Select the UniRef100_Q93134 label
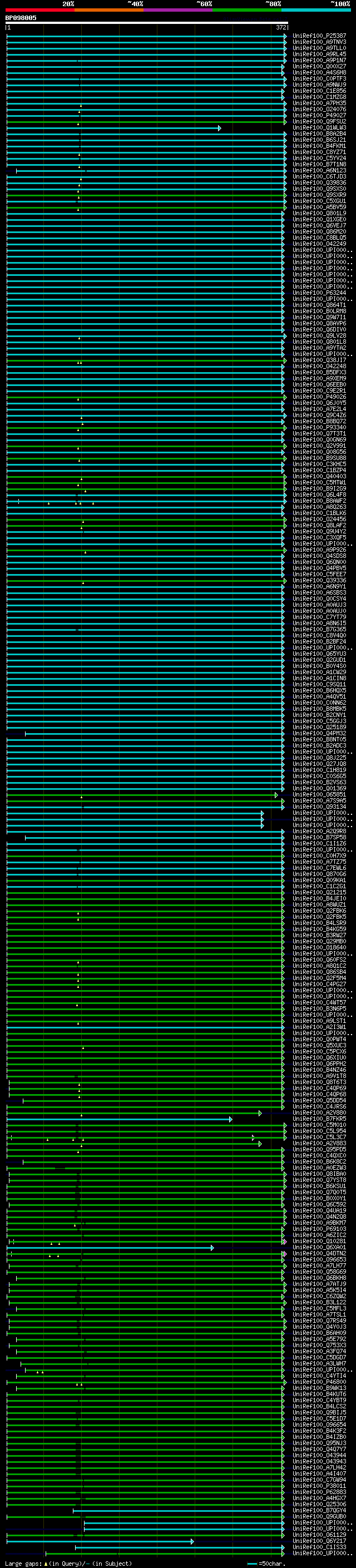Screen dimensions: 356x1568 pos(319,807)
